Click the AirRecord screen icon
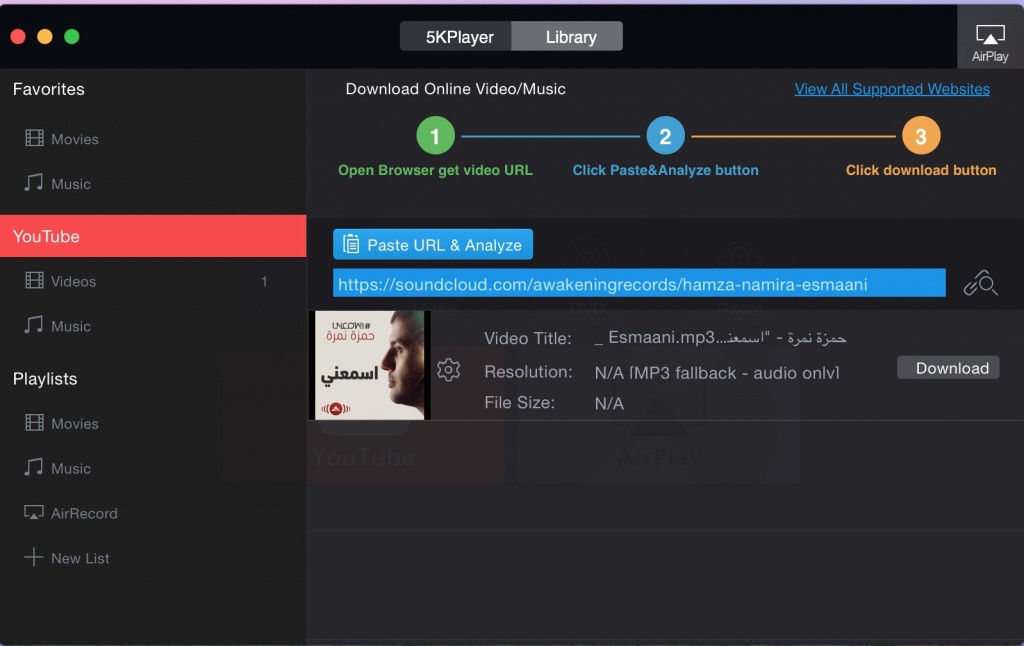Screen dimensions: 1024x646 pos(34,512)
